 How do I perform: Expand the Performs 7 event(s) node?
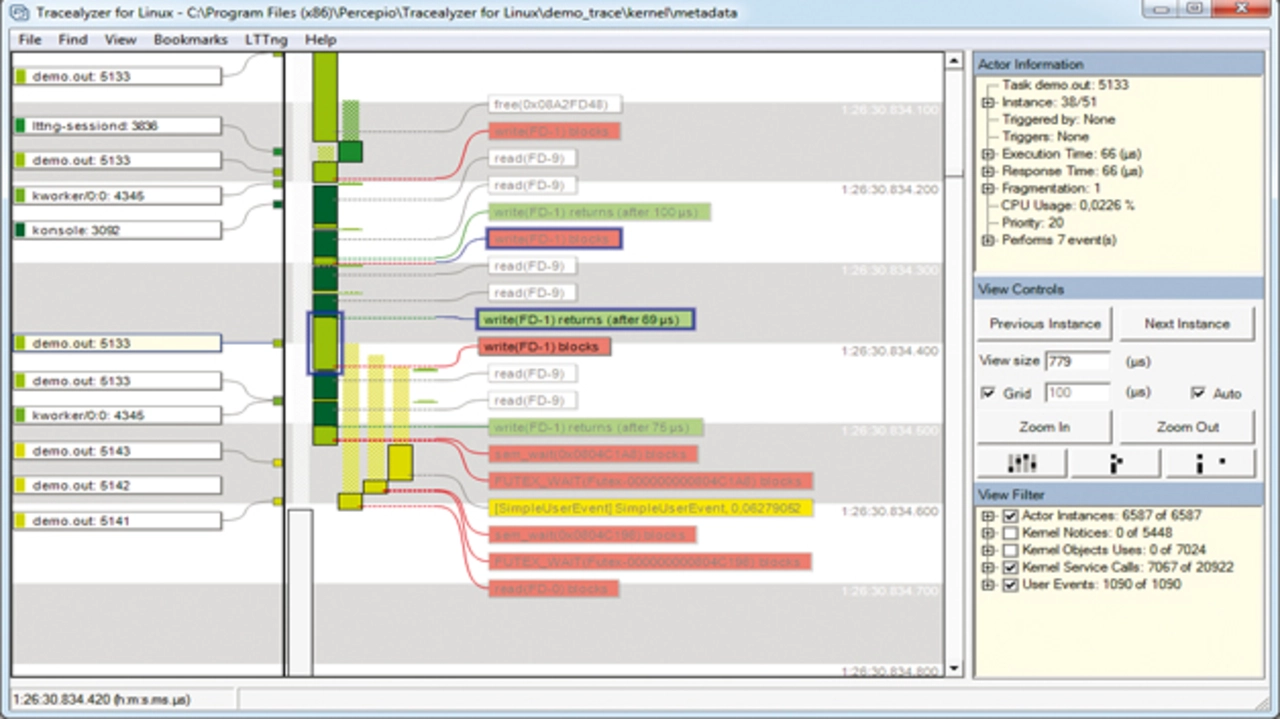coord(988,240)
